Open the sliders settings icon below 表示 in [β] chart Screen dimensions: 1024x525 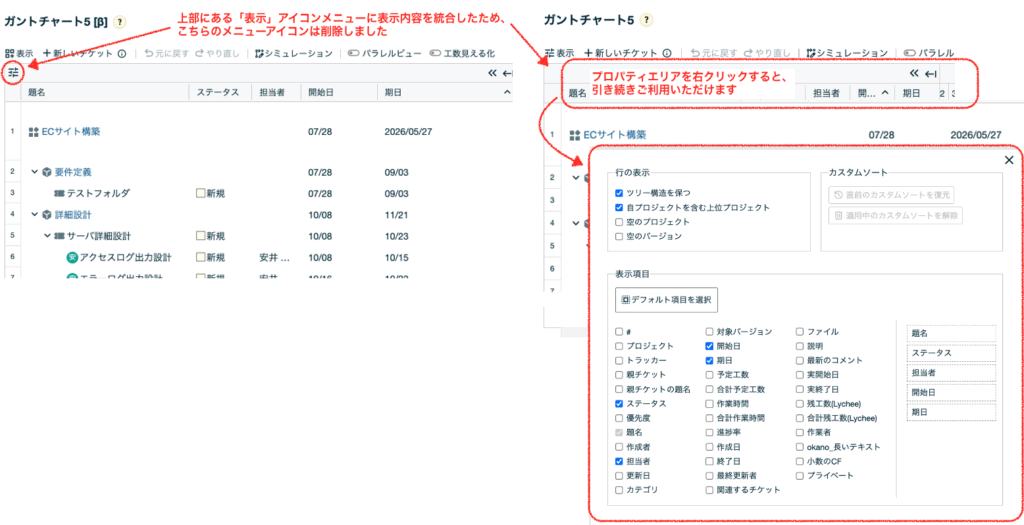(x=13, y=72)
